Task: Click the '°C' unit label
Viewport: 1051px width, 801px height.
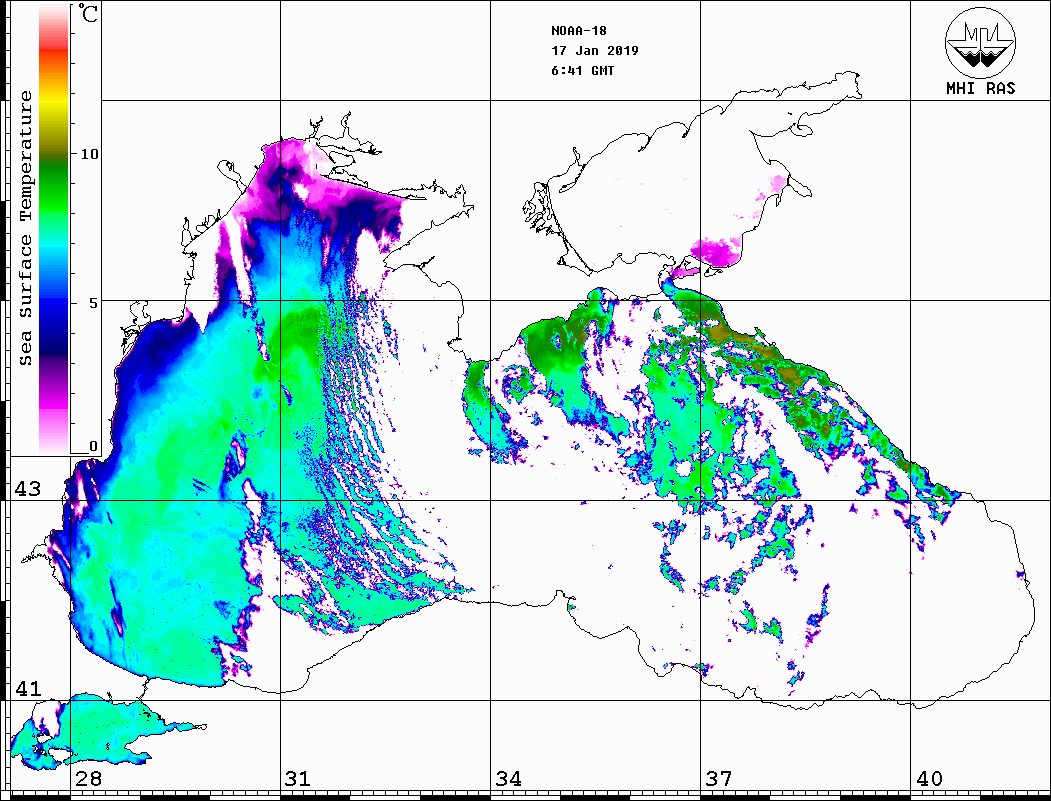Action: (x=87, y=13)
